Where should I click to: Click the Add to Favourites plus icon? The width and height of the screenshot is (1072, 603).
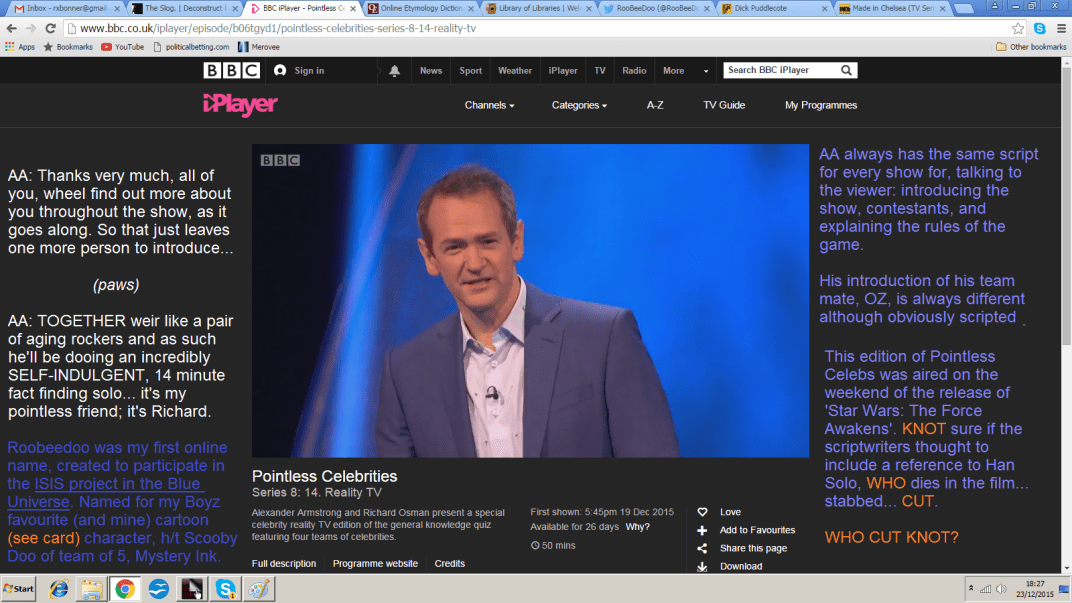(702, 530)
